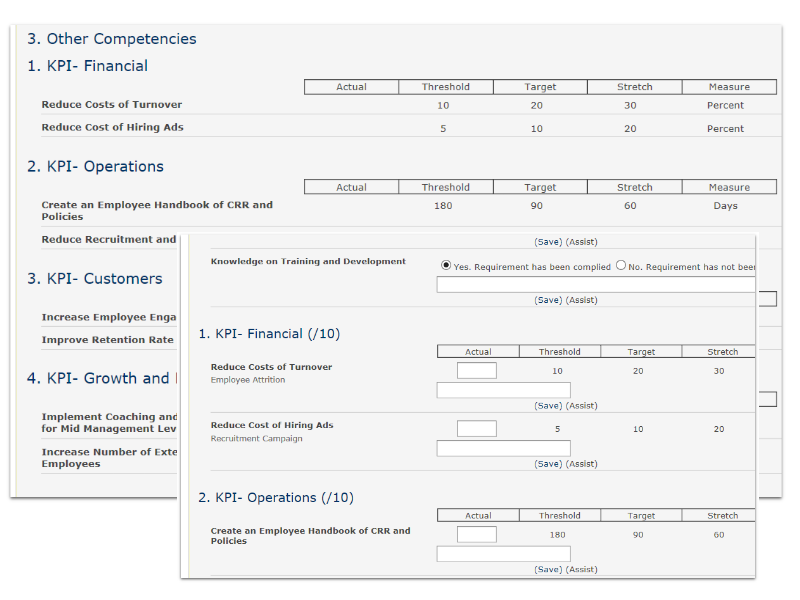
Task: Click '3. Other Competencies' heading in back window
Action: [112, 39]
